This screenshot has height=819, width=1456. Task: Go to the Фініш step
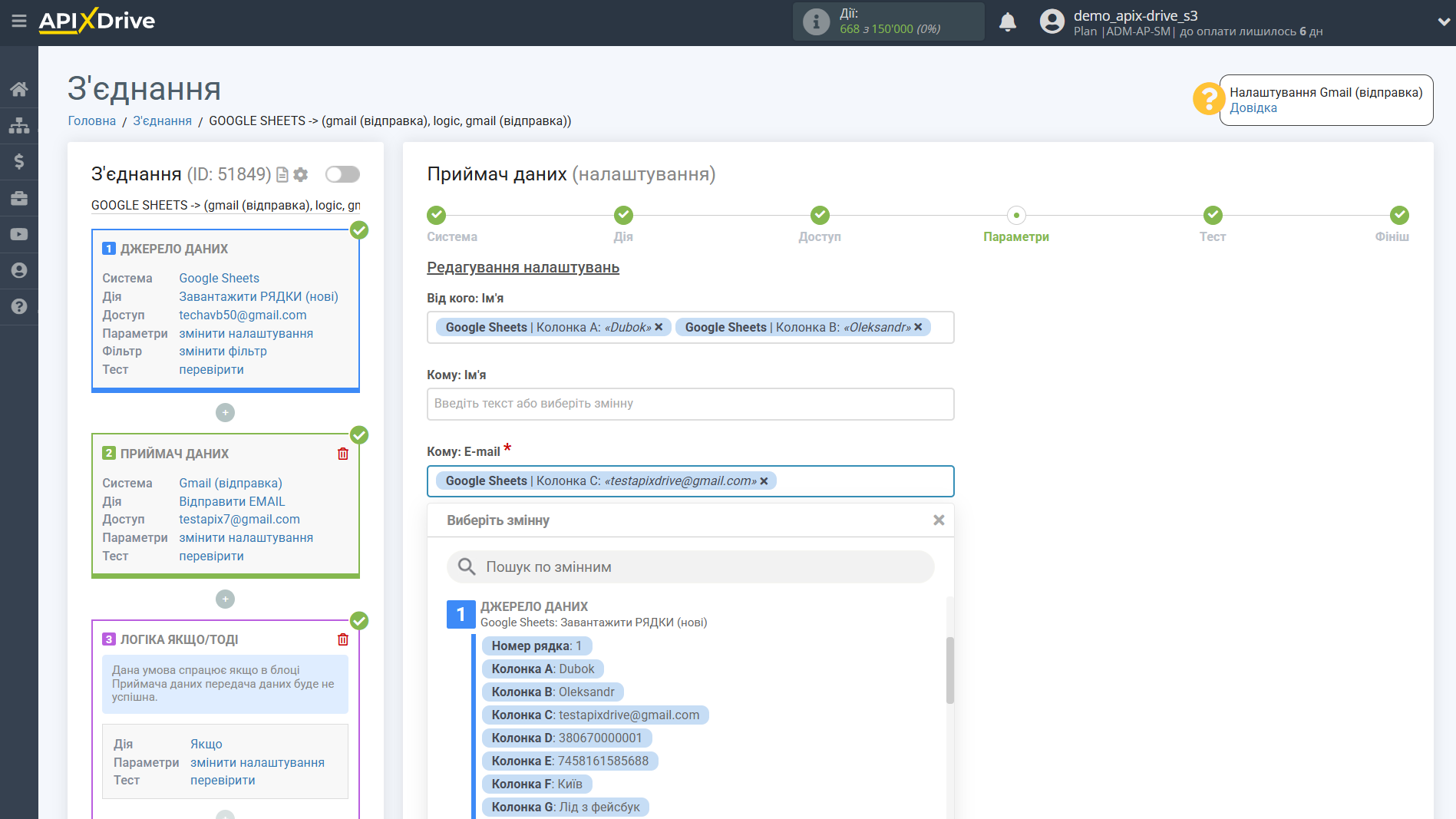point(1399,215)
